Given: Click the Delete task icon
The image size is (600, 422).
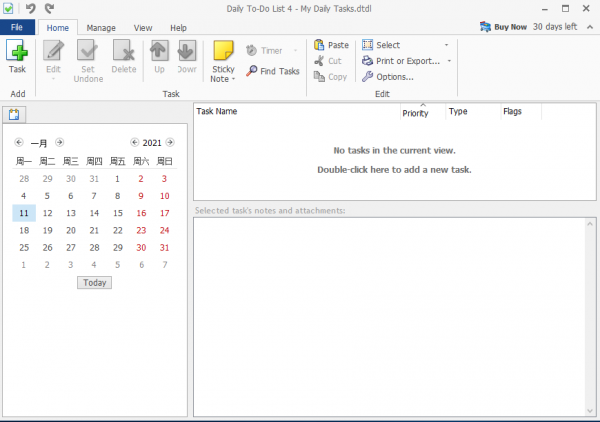Looking at the screenshot, I should [124, 50].
